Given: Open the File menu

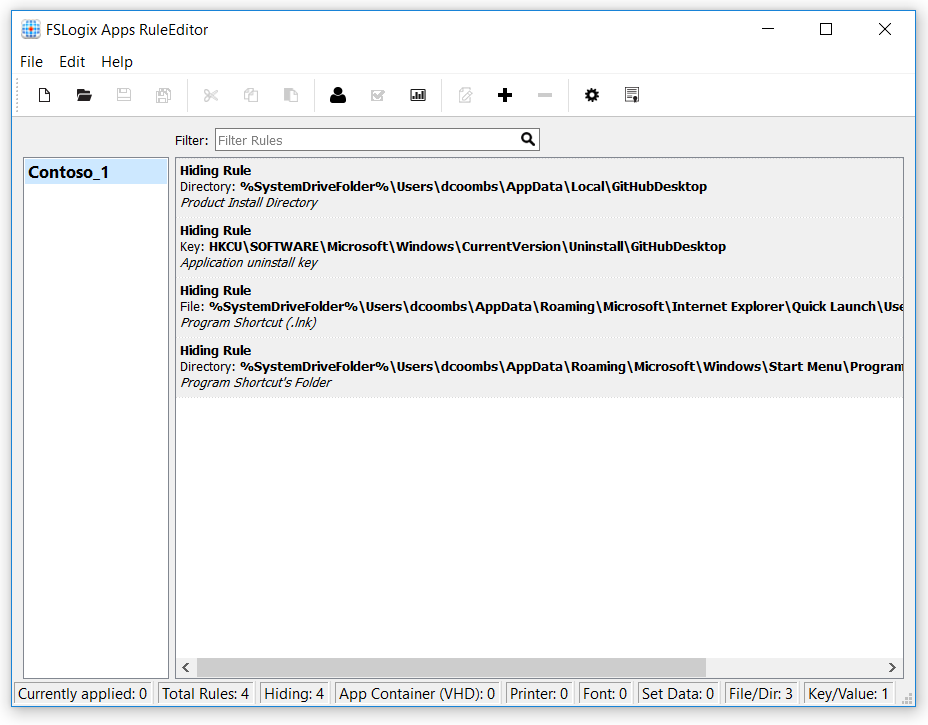Looking at the screenshot, I should [31, 62].
